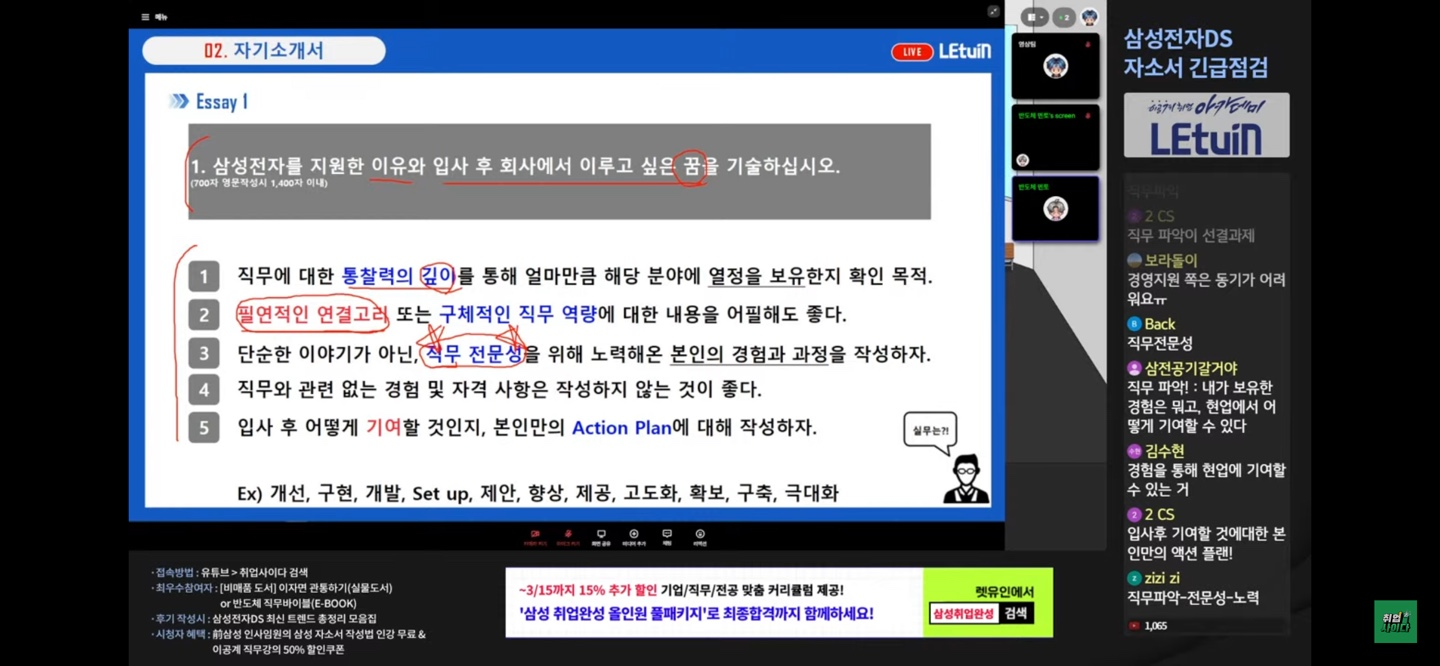
Task: Click the LIVE LEtuin badge on slide
Action: coord(940,51)
